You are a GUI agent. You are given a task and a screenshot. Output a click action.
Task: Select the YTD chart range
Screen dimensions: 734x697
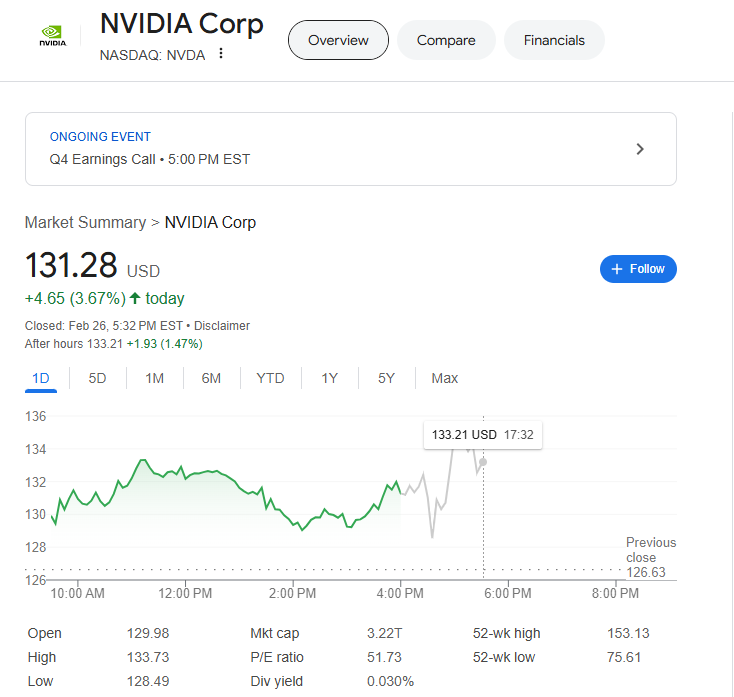(x=270, y=378)
